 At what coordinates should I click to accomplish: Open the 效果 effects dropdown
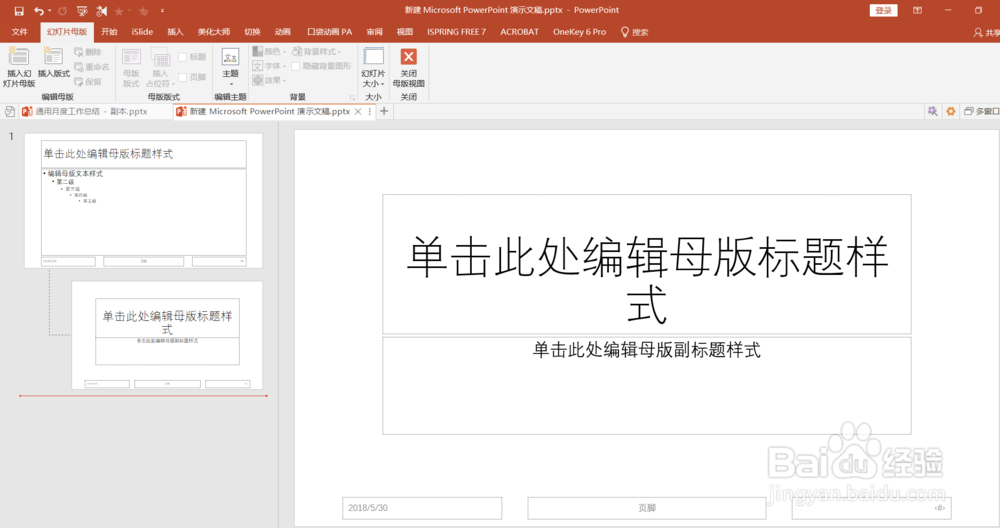tap(268, 80)
